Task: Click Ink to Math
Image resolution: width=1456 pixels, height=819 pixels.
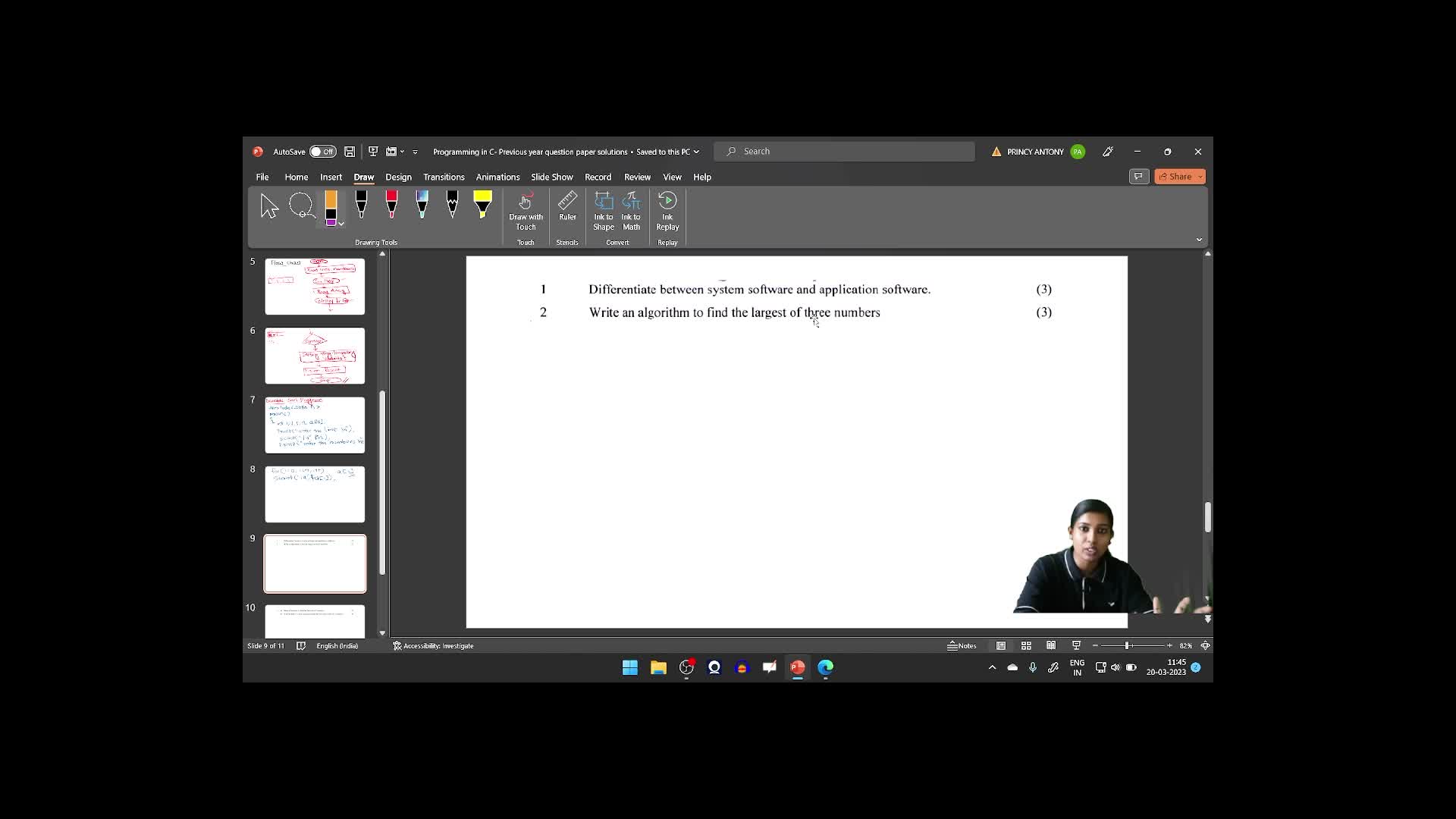Action: pos(631,211)
